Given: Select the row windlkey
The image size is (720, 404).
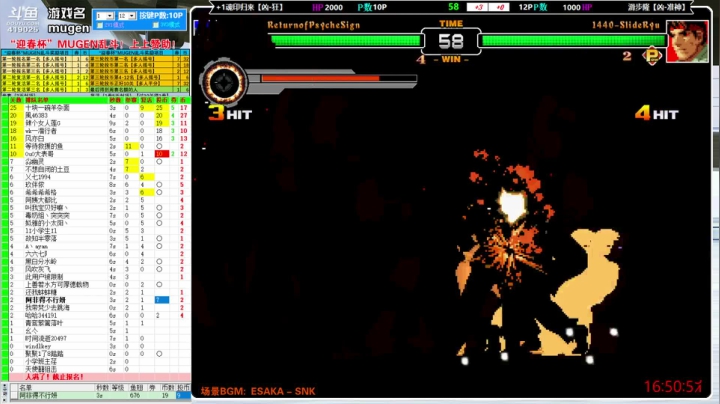Looking at the screenshot, I should [96, 346].
